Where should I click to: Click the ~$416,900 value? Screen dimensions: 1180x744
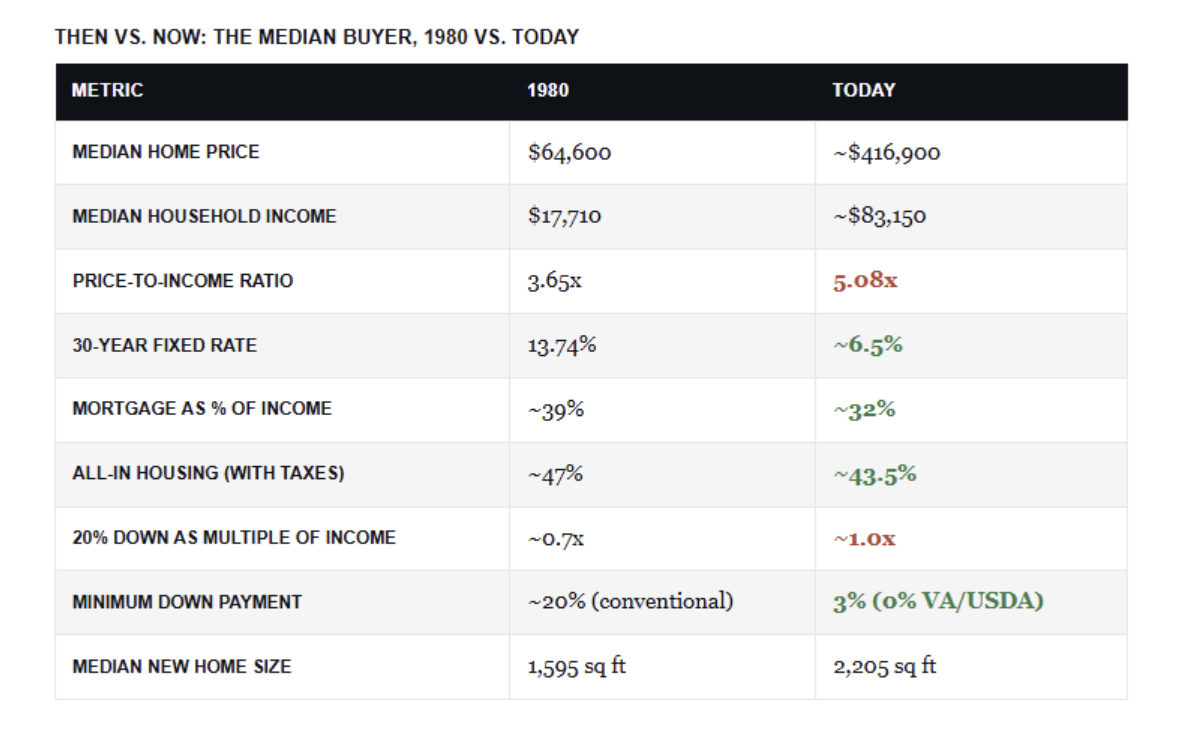(887, 153)
